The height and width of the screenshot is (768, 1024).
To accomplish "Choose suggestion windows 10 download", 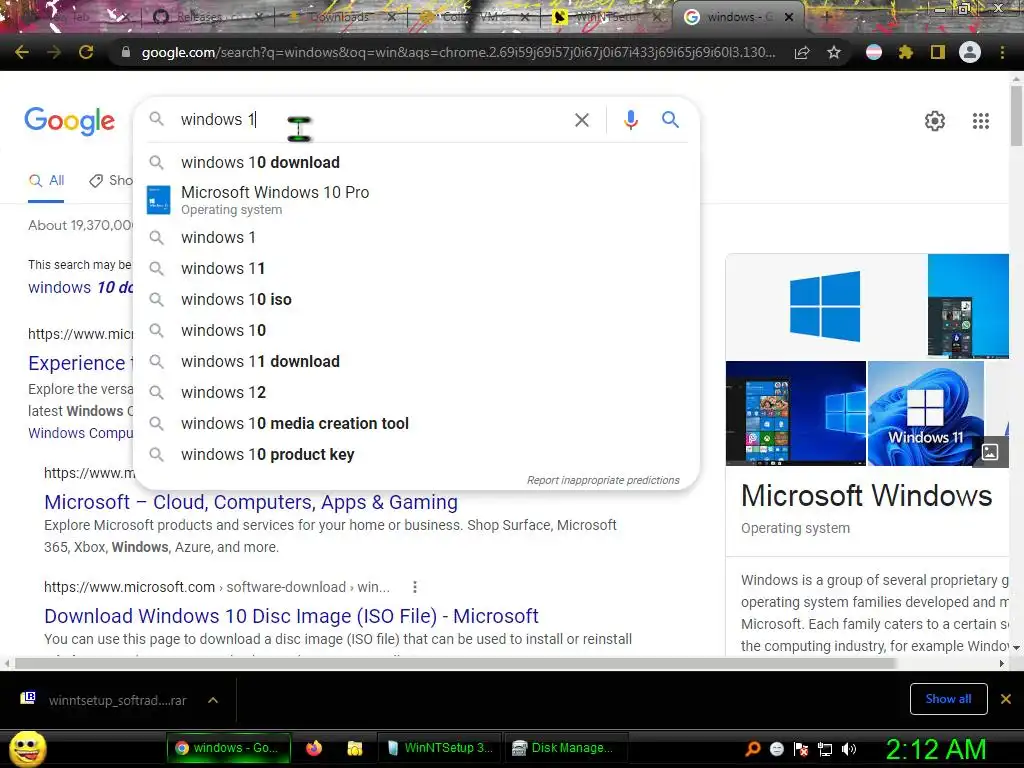I will (416, 162).
